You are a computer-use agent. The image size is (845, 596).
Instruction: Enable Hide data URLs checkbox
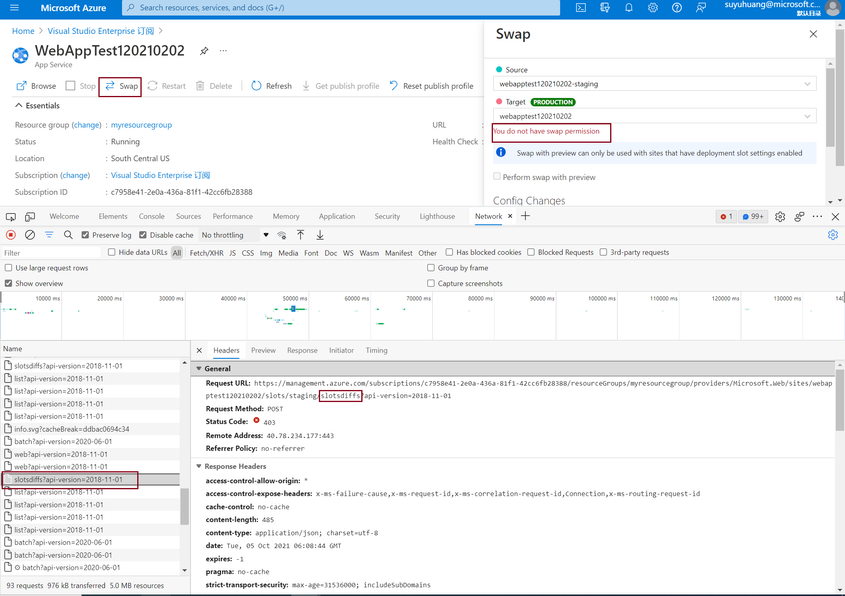tap(112, 252)
